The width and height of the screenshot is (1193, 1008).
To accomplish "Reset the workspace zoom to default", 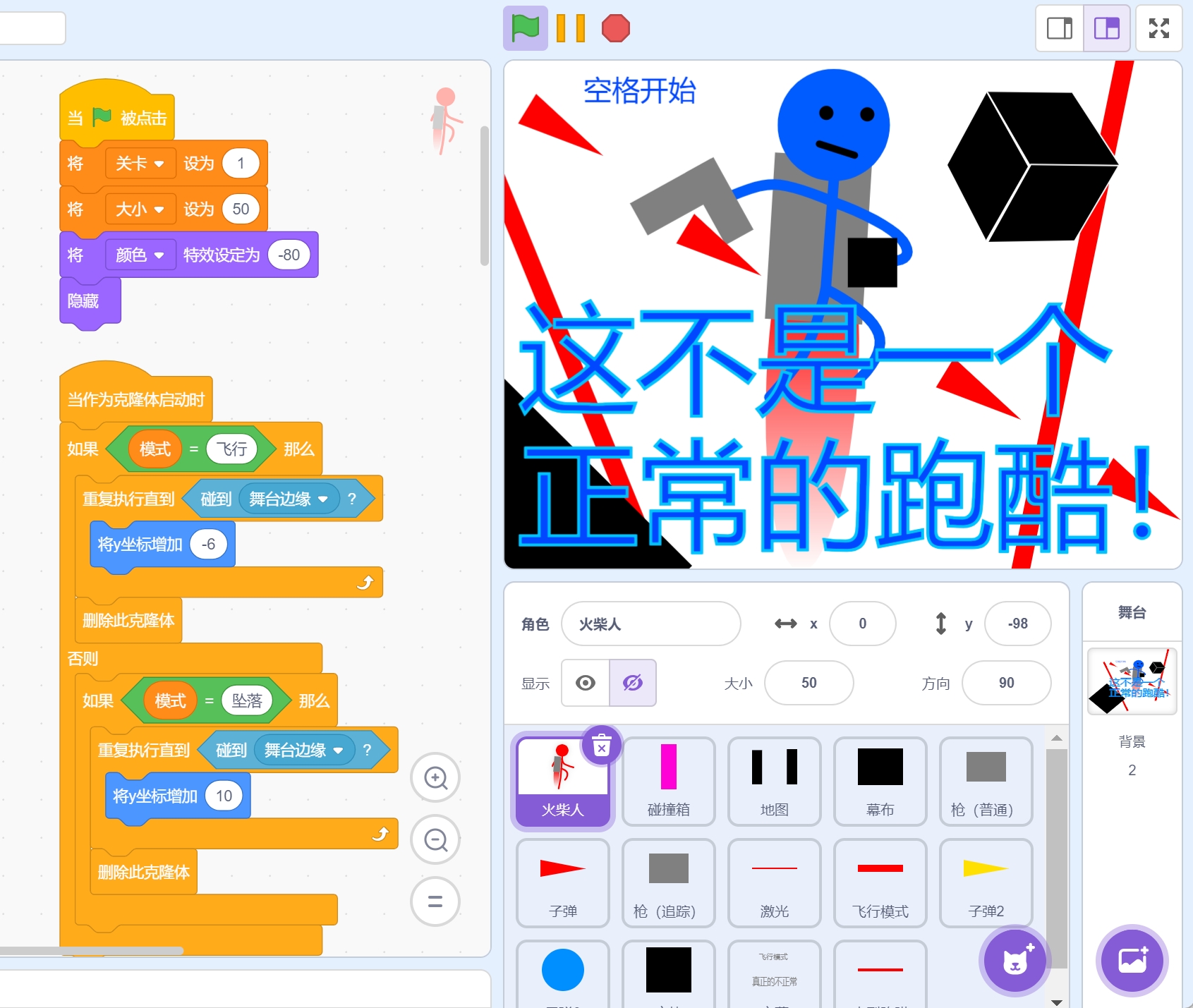I will [435, 901].
